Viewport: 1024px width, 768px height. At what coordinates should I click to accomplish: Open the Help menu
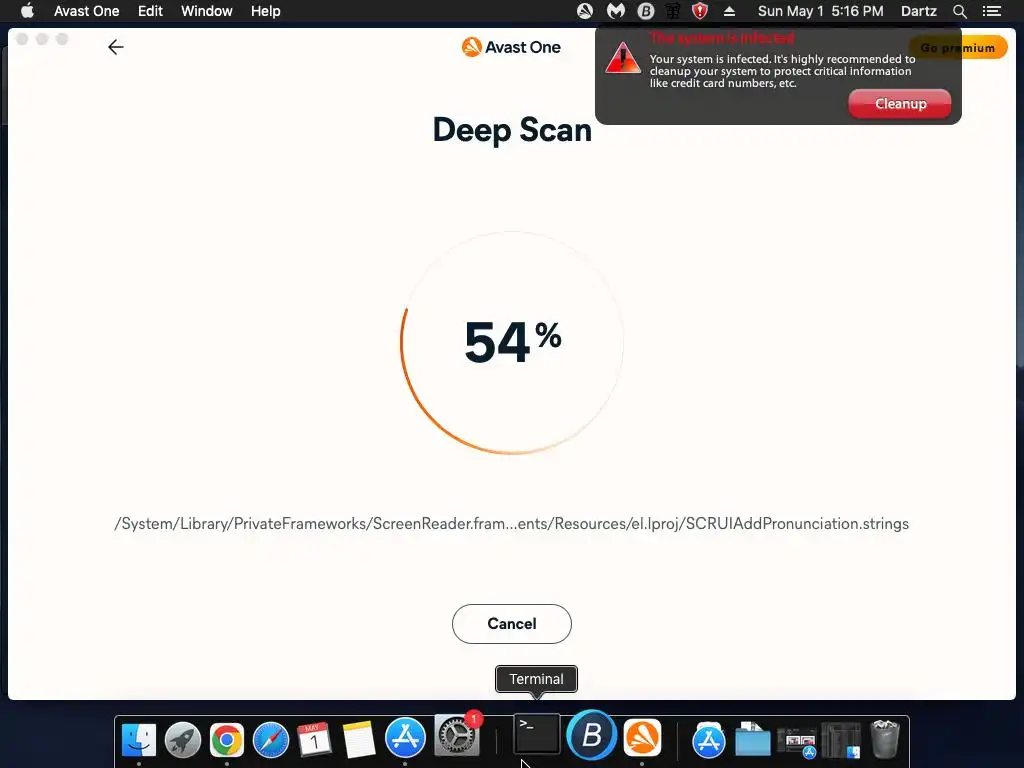[x=265, y=11]
